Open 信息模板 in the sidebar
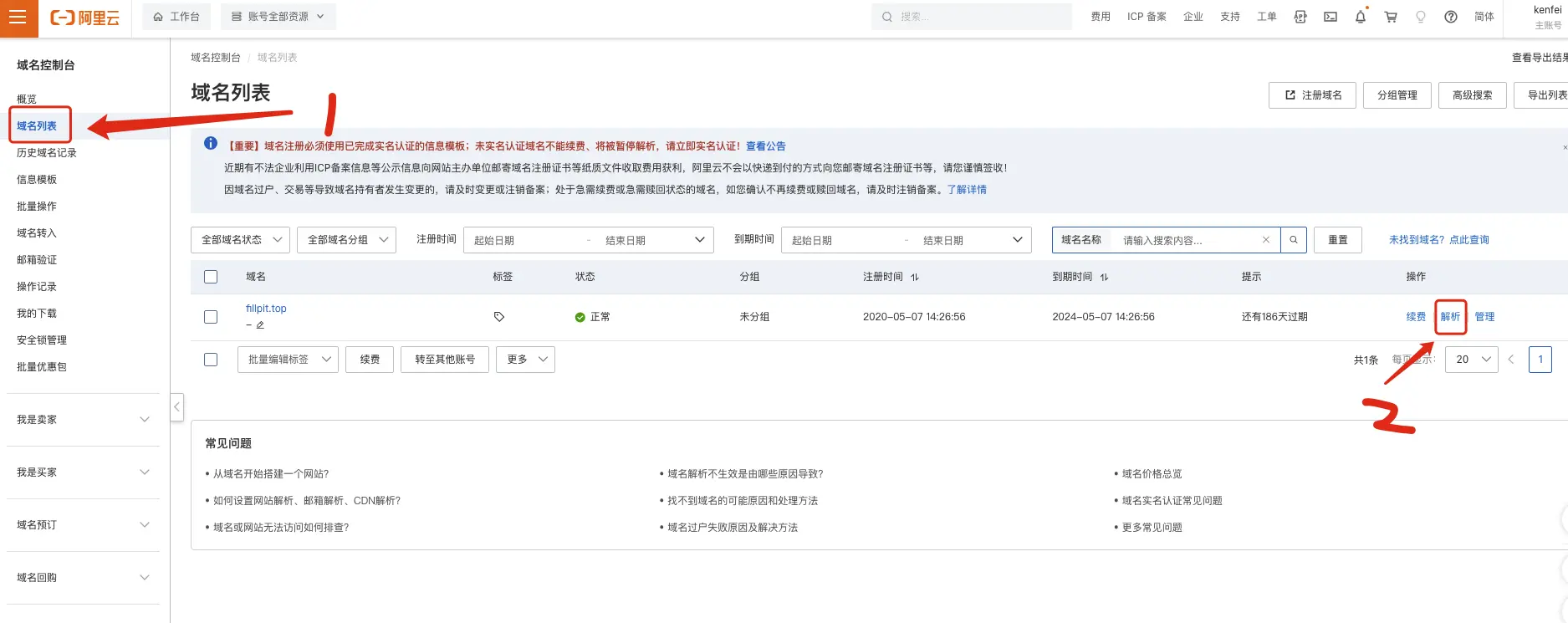This screenshot has height=623, width=1568. 37,180
